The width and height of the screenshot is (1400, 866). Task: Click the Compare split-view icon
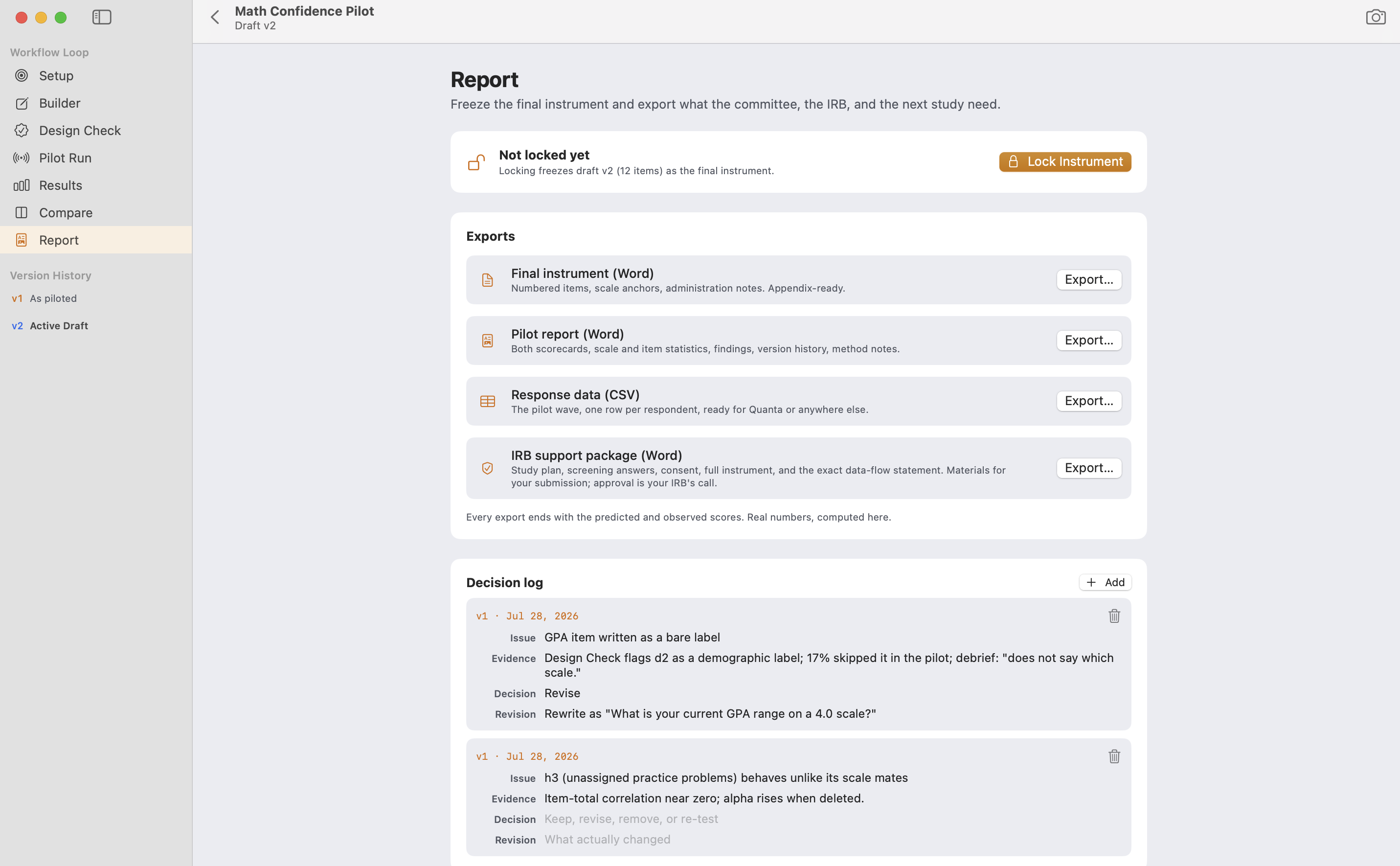(21, 212)
